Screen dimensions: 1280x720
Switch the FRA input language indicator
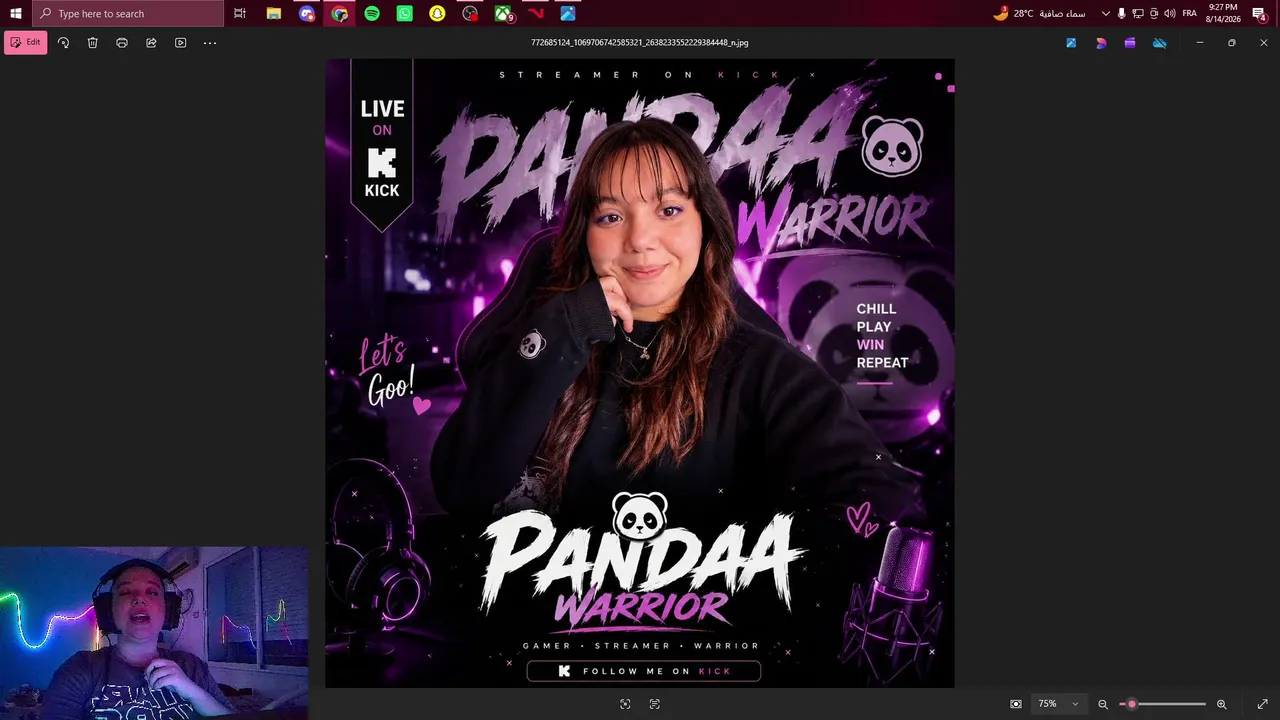[1189, 13]
